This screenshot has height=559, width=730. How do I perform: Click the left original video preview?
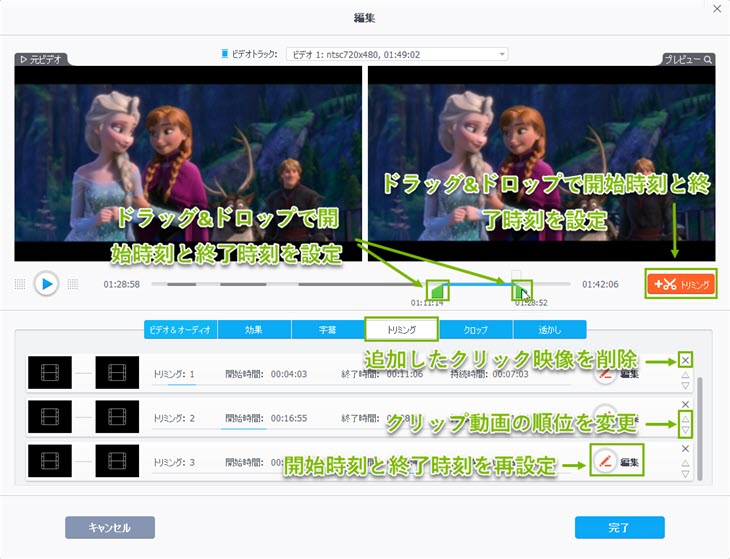pyautogui.click(x=188, y=163)
